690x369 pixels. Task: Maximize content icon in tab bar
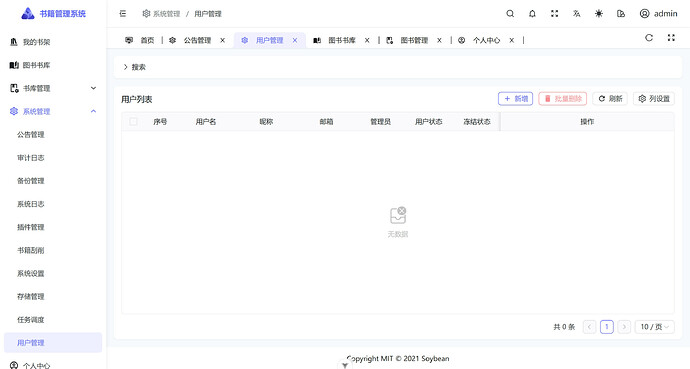coord(671,38)
